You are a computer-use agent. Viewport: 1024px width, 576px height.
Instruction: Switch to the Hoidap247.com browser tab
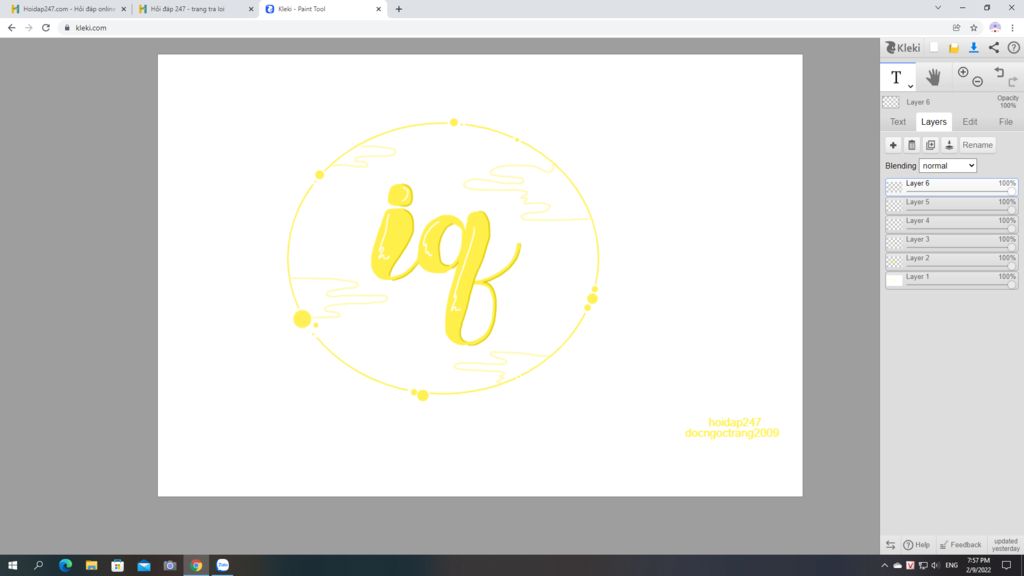pos(68,9)
